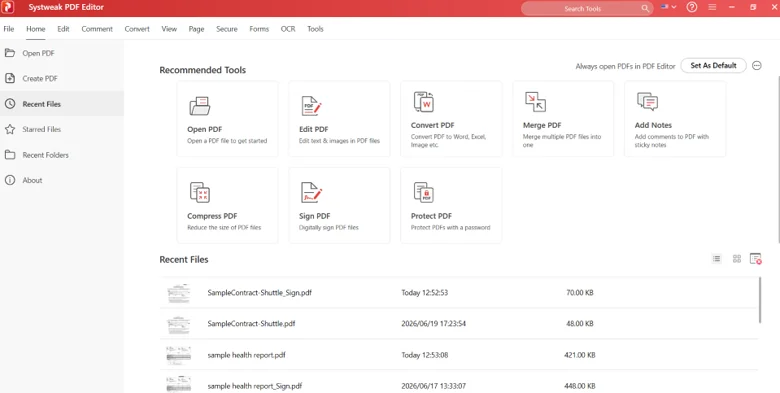Open the OCR tab
The image size is (780, 393).
[x=288, y=29]
